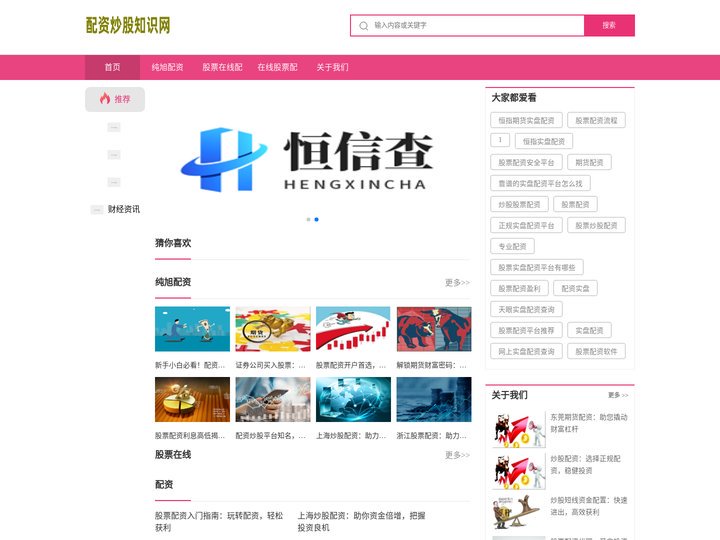Click the flame icon beside 推荐
Image resolution: width=720 pixels, height=540 pixels.
105,98
